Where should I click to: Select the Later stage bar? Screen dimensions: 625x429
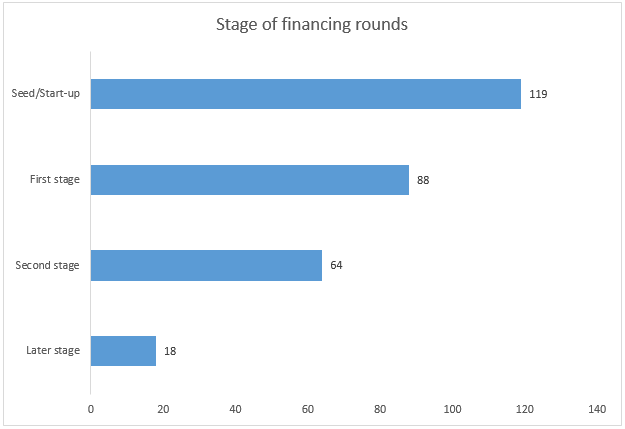[x=123, y=351]
